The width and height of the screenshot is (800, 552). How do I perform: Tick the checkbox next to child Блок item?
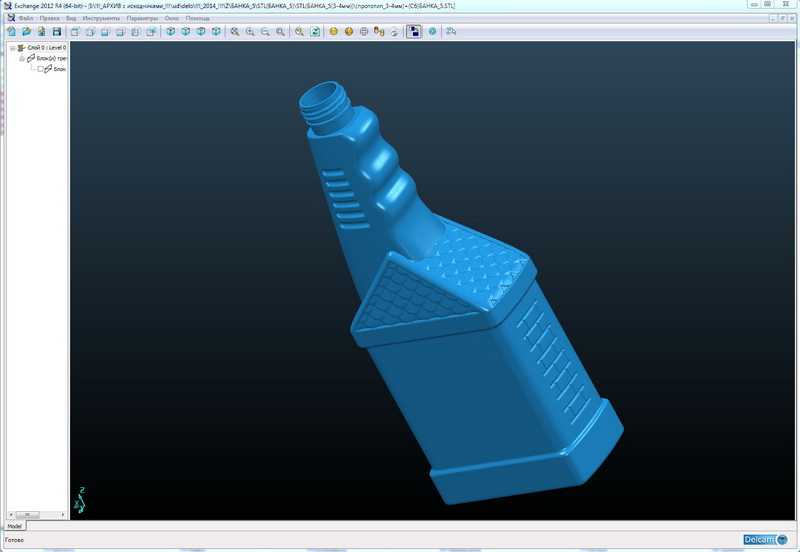pyautogui.click(x=40, y=69)
